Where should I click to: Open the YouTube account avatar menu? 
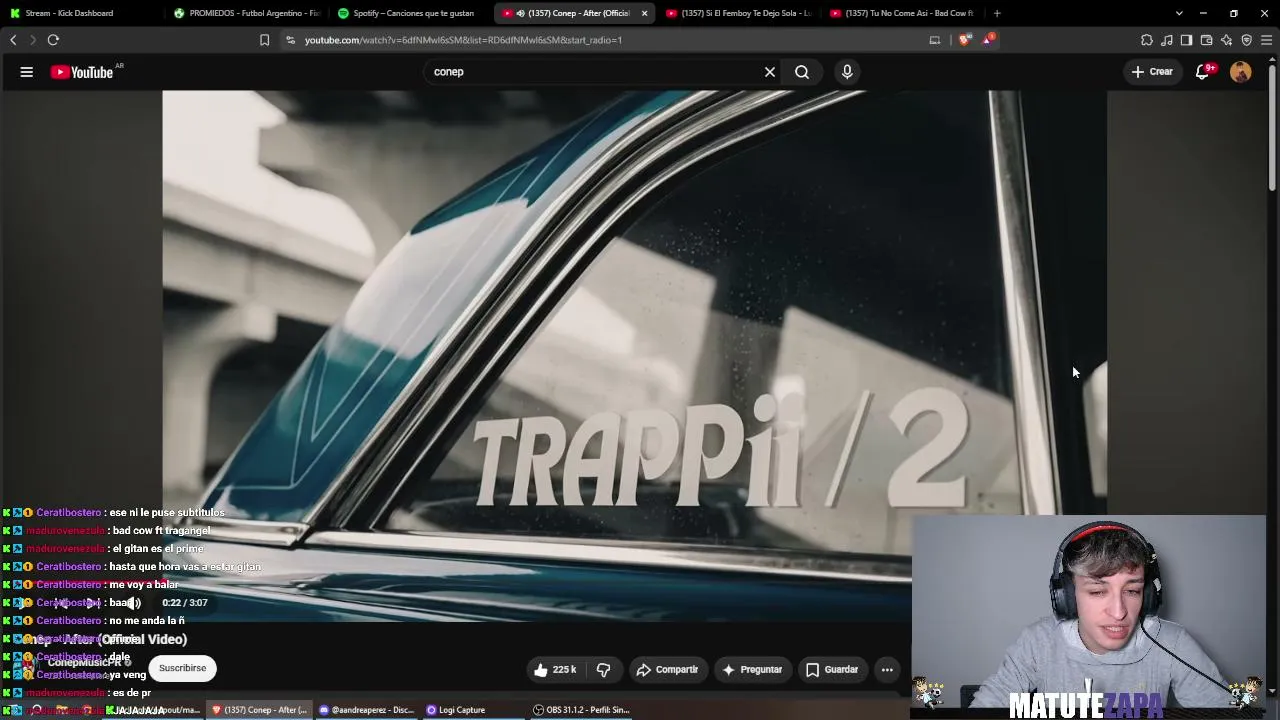coord(1241,72)
